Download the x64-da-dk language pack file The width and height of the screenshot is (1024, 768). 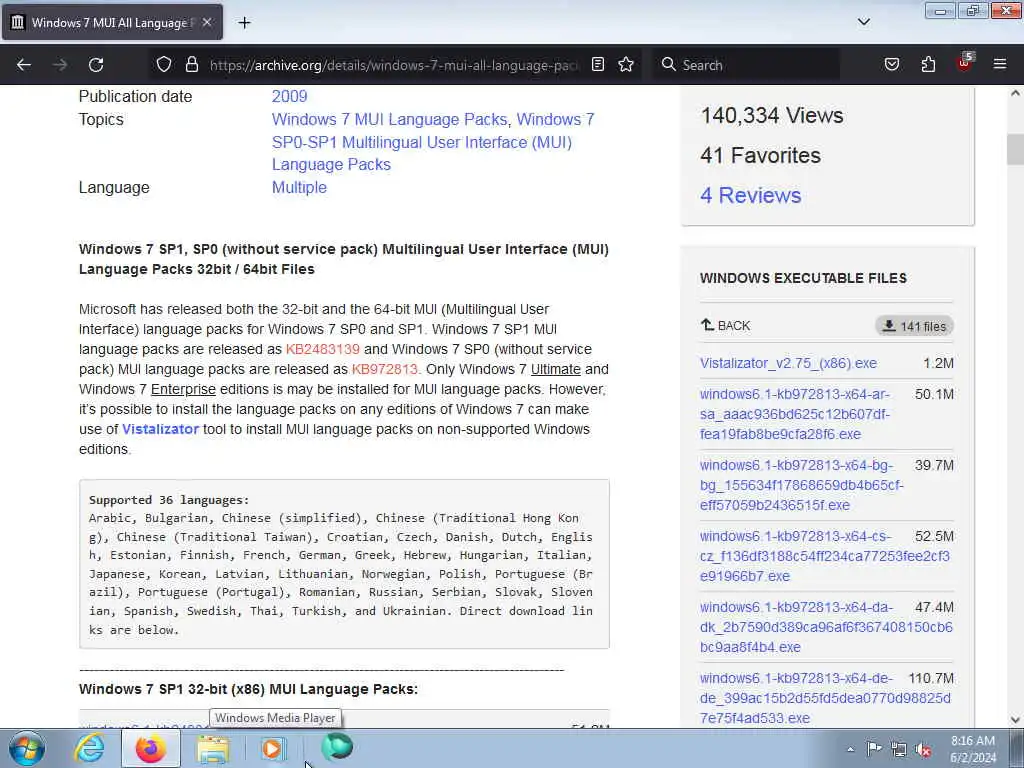click(826, 628)
